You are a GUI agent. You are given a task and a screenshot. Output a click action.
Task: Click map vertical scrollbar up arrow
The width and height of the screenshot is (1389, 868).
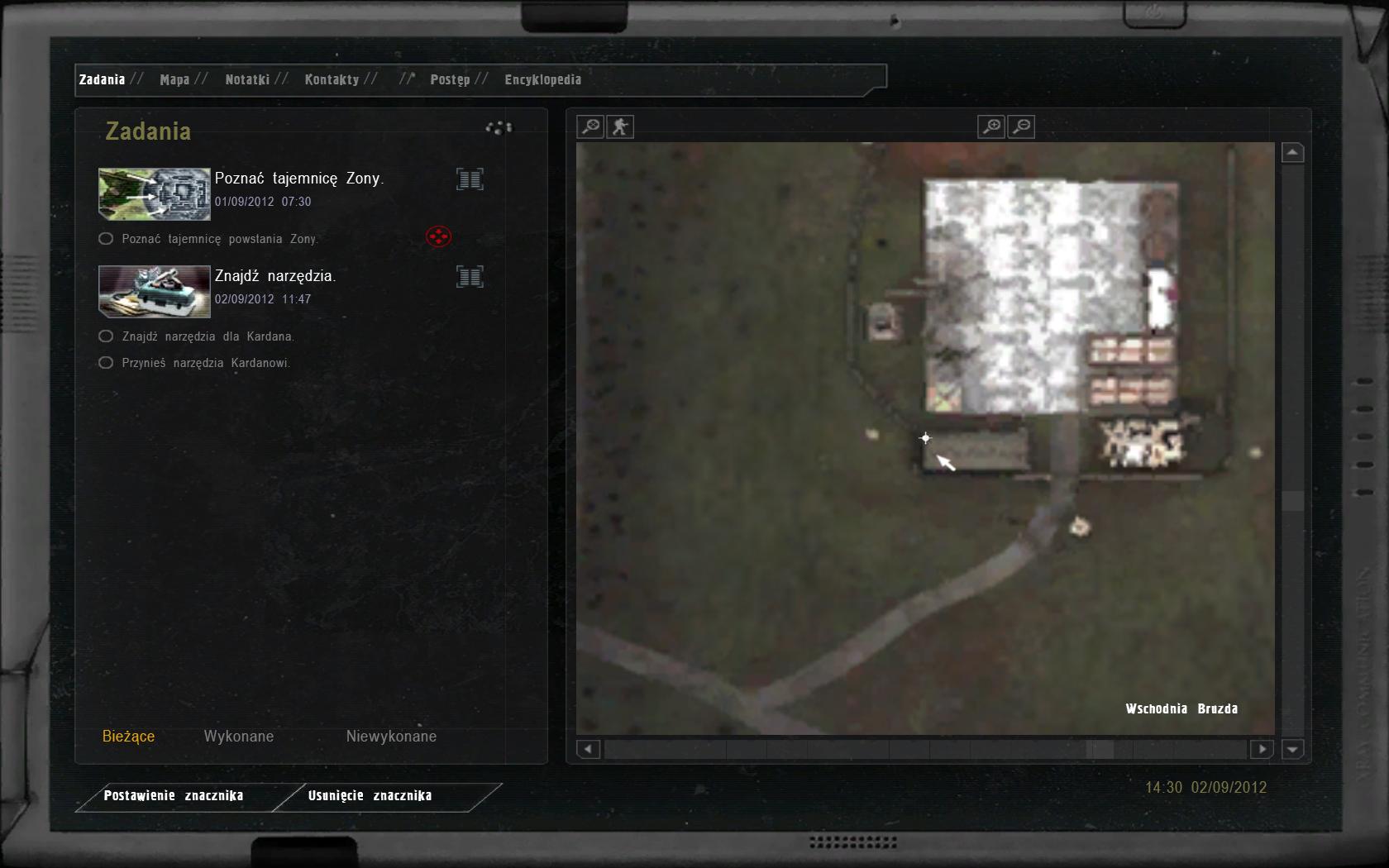(x=1293, y=153)
